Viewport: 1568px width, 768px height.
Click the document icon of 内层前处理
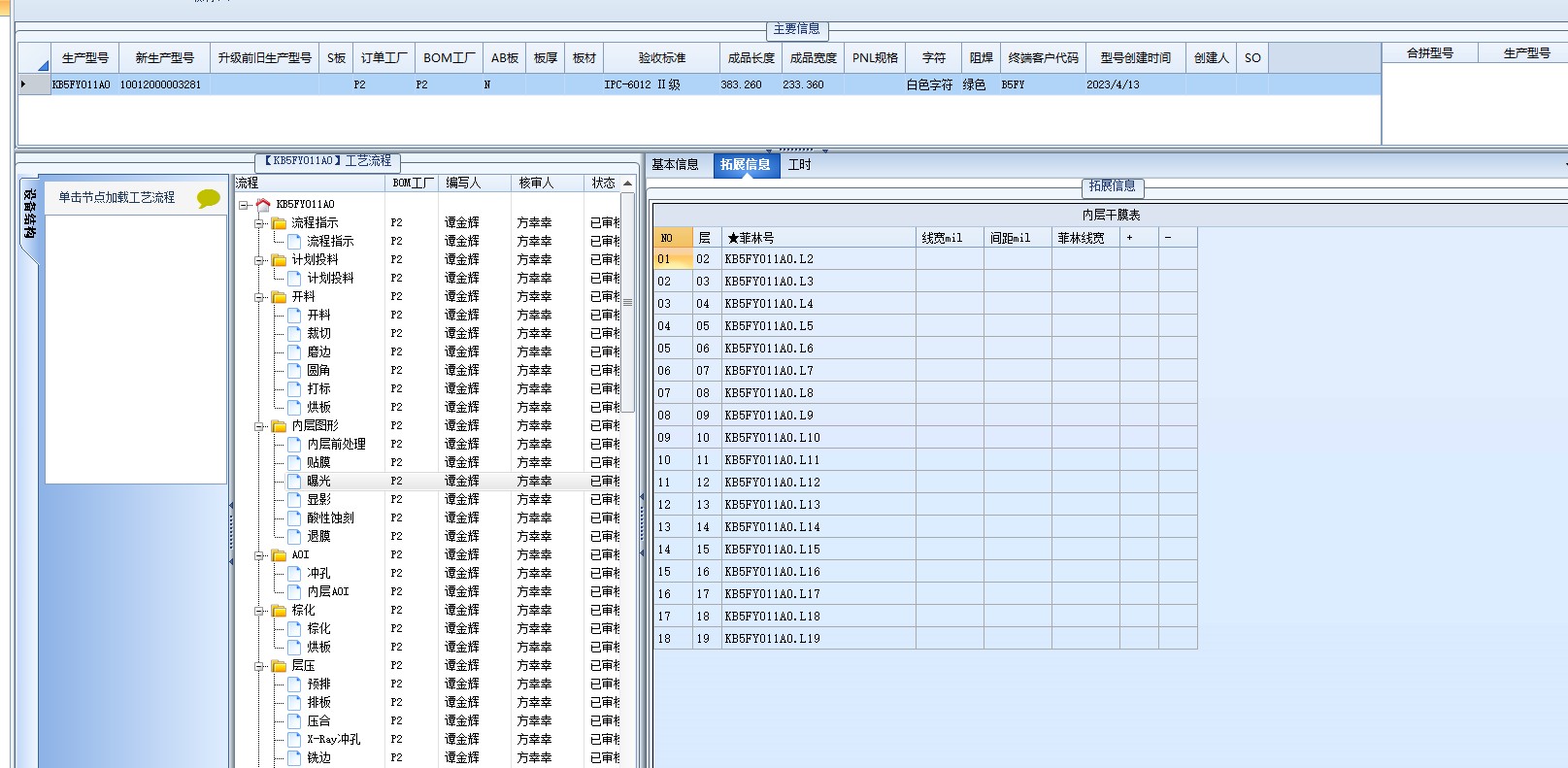(295, 445)
